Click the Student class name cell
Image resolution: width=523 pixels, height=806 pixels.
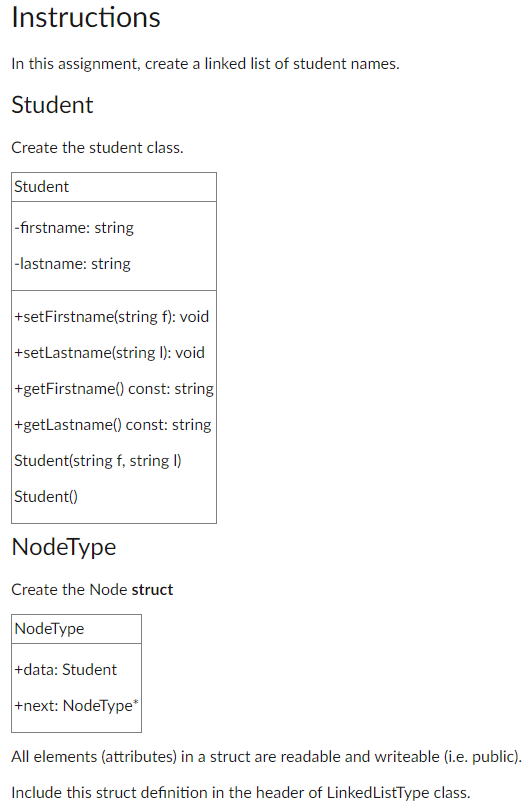pos(114,187)
